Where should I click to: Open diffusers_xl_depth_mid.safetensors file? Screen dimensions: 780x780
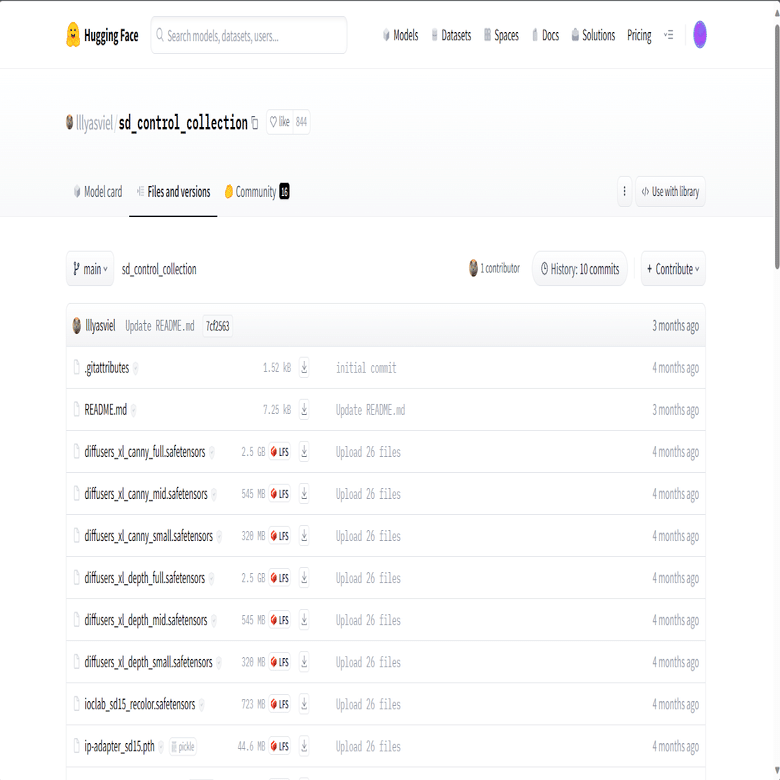point(146,620)
